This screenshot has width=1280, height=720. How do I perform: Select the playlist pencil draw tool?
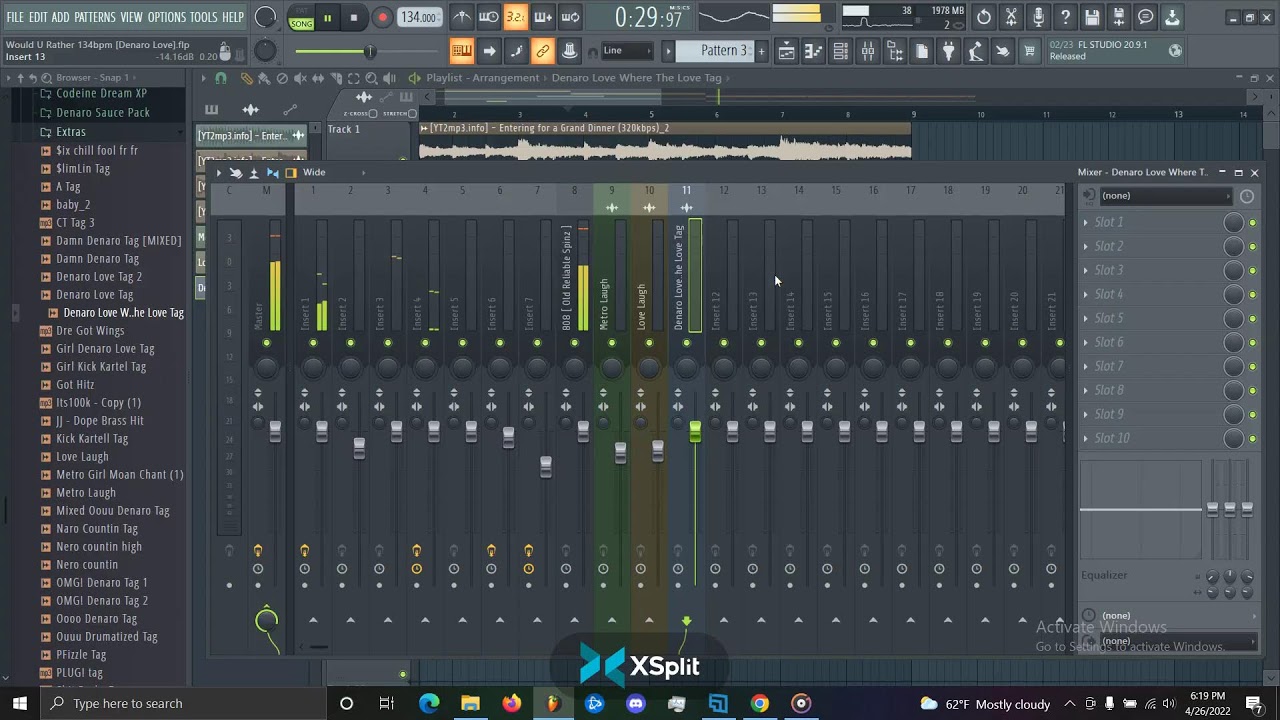(247, 78)
